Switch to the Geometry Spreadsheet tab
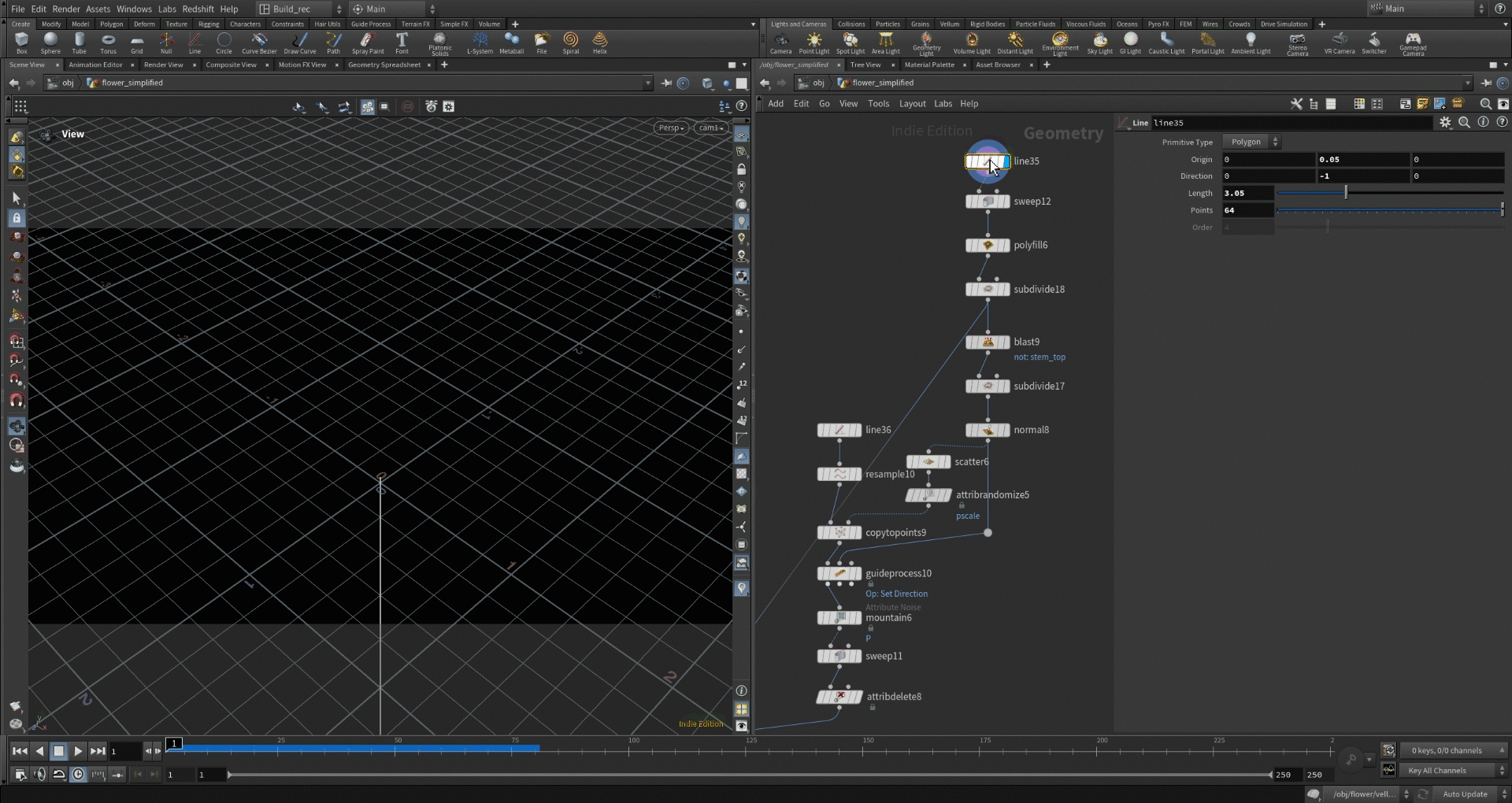The height and width of the screenshot is (803, 1512). 384,65
